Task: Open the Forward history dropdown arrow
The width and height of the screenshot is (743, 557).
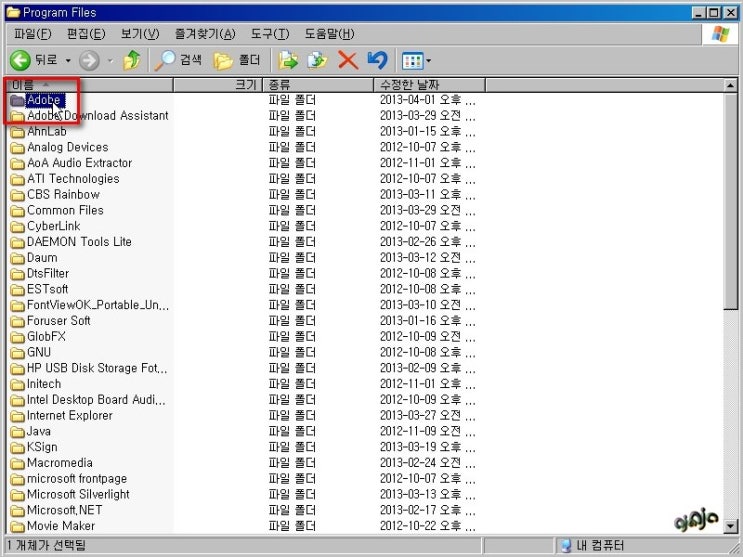Action: [x=110, y=60]
